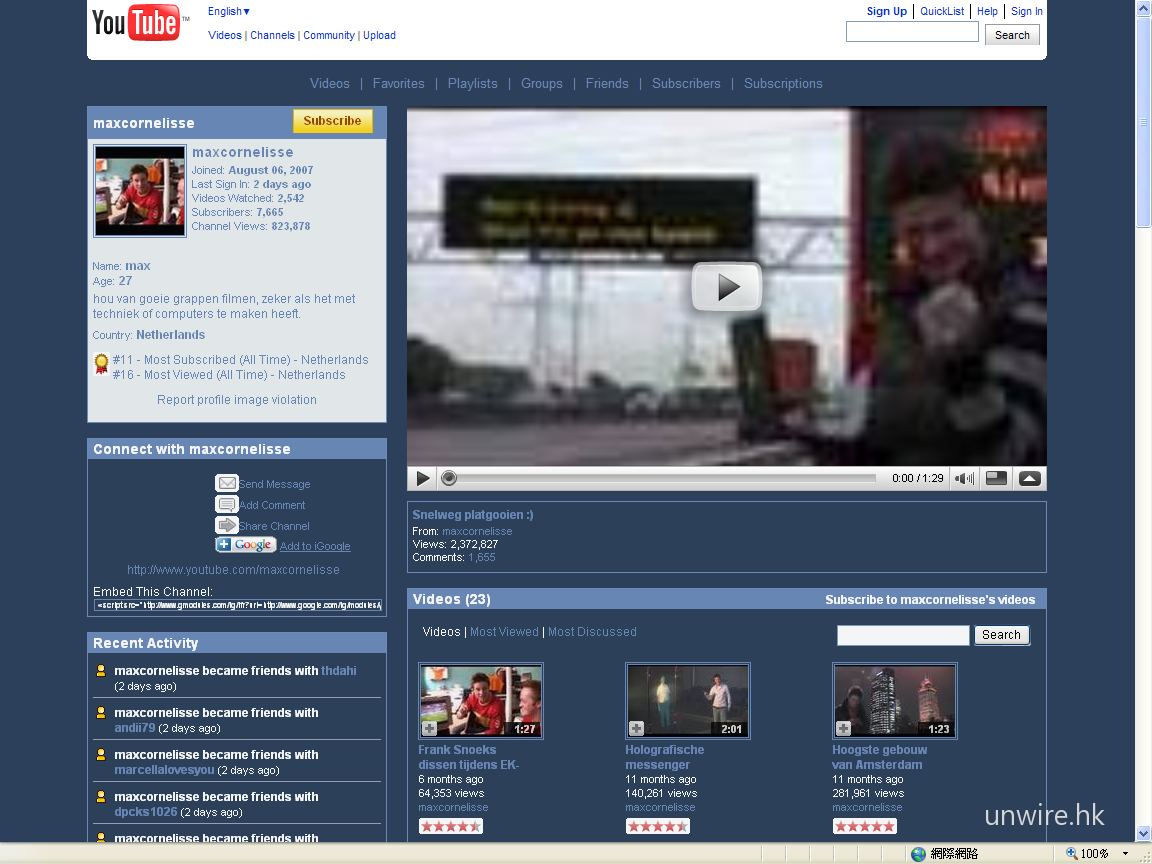Add Holografische messenger video to QuickList

[636, 728]
